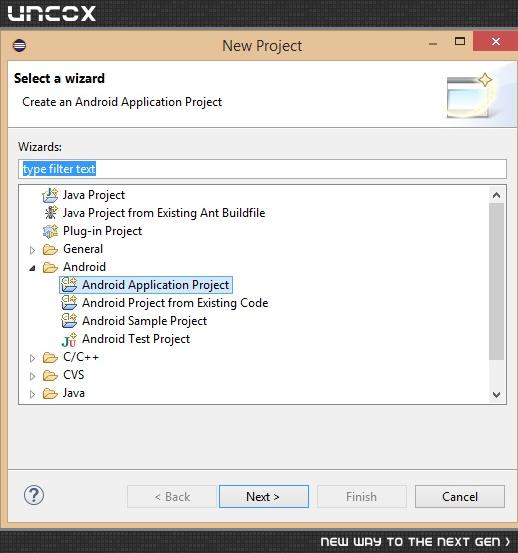
Task: Open help via the question mark icon
Action: click(x=34, y=495)
